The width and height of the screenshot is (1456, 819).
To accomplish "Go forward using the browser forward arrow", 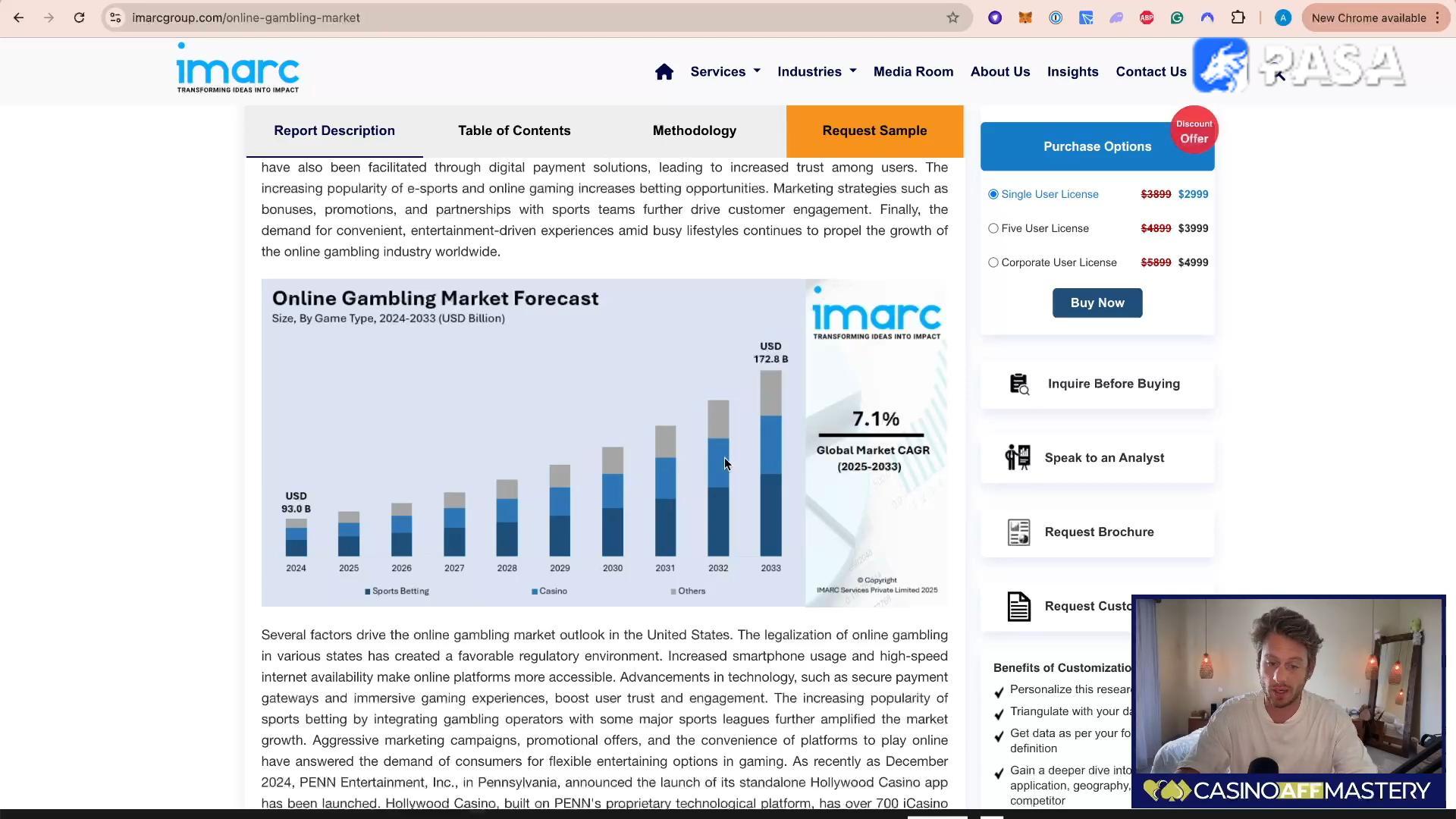I will pos(49,17).
